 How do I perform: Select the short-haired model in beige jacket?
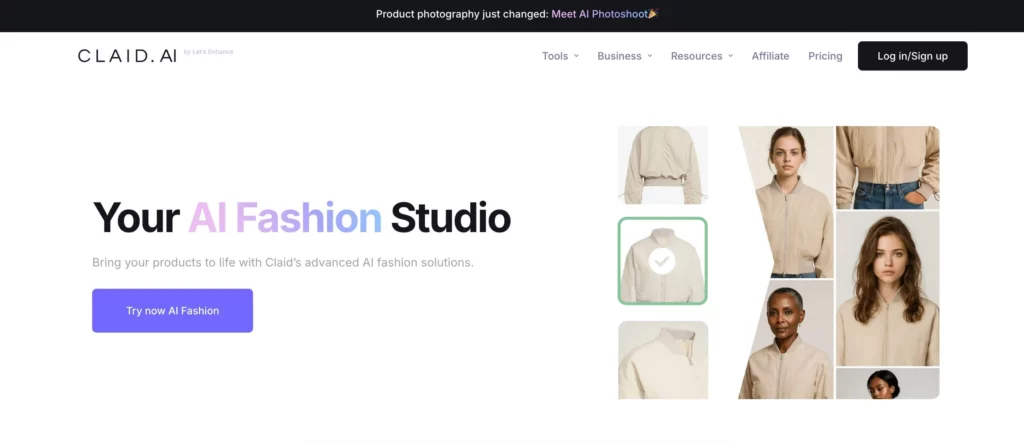[787, 340]
